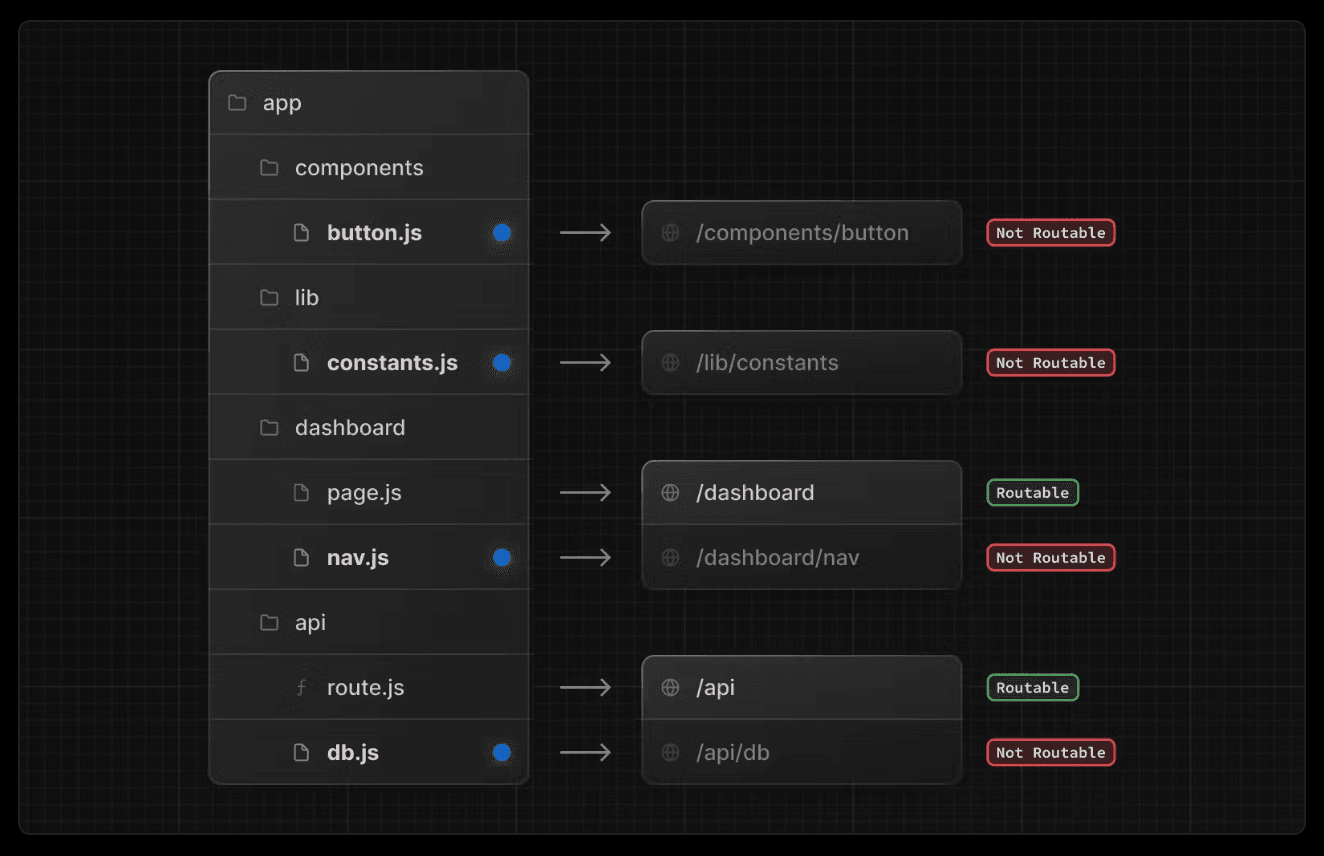
Task: Click the /api URL path text
Action: [716, 688]
